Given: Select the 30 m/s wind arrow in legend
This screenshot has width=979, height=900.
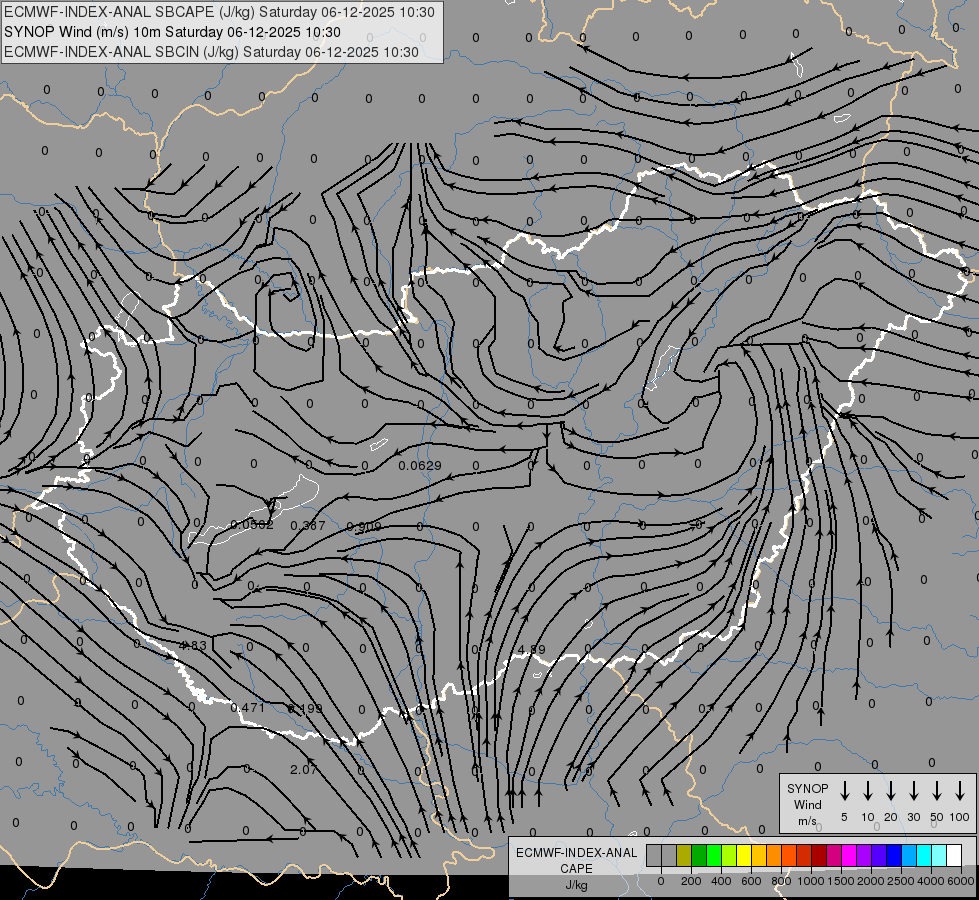Looking at the screenshot, I should 913,791.
